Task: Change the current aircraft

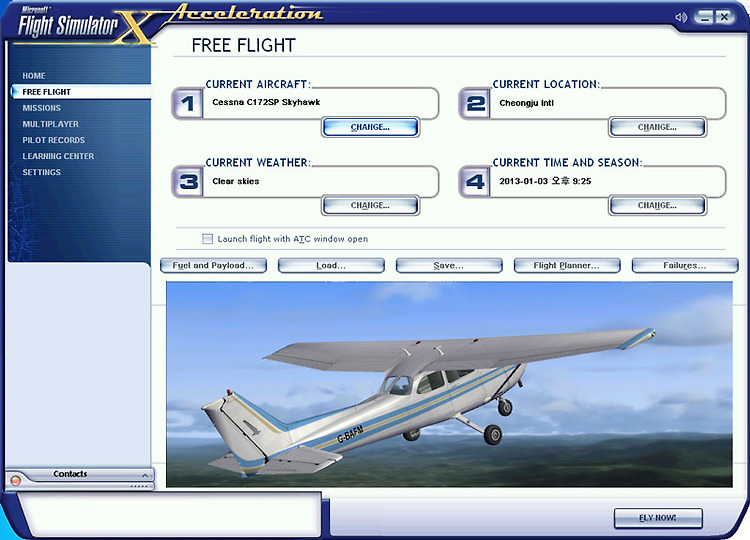Action: pyautogui.click(x=370, y=127)
